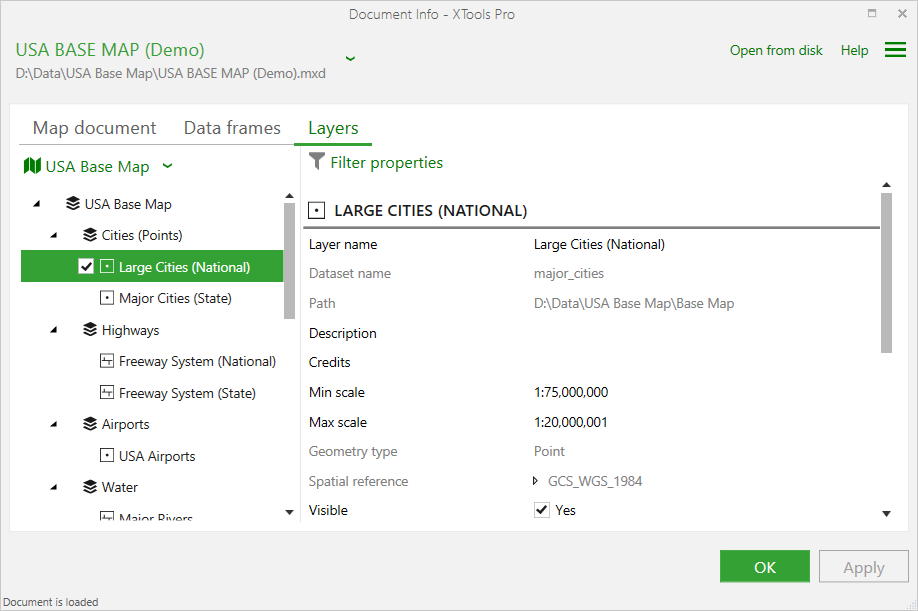
Task: Click the Layer name value Large Cities (National)
Action: [x=599, y=244]
